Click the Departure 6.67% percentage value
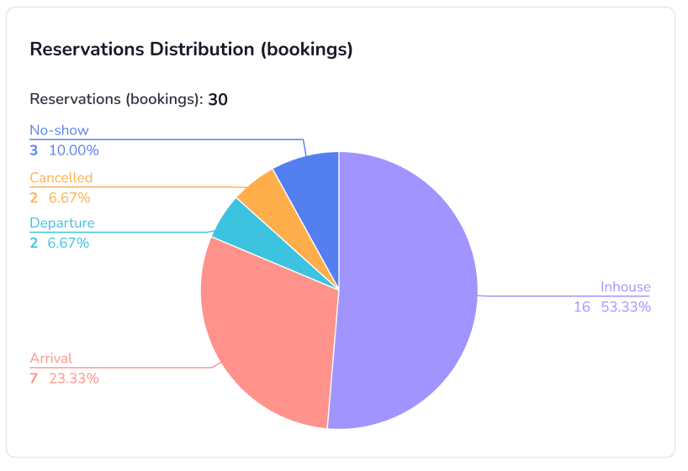The width and height of the screenshot is (688, 471). click(69, 243)
